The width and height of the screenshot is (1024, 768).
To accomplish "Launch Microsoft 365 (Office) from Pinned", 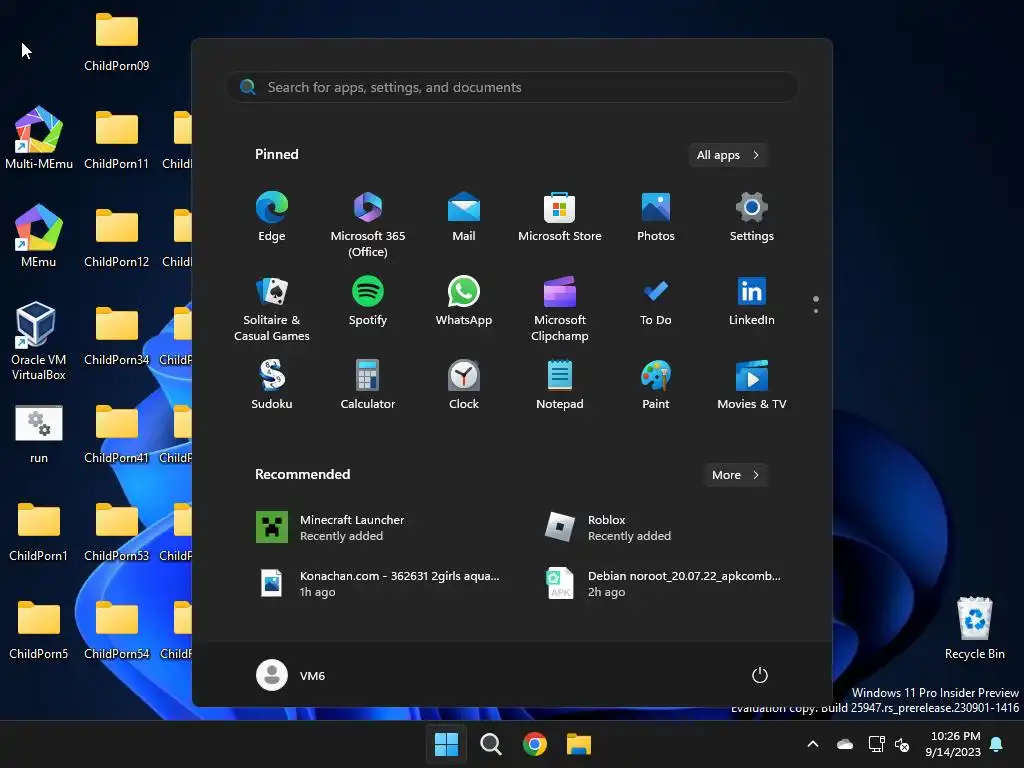I will pos(368,224).
